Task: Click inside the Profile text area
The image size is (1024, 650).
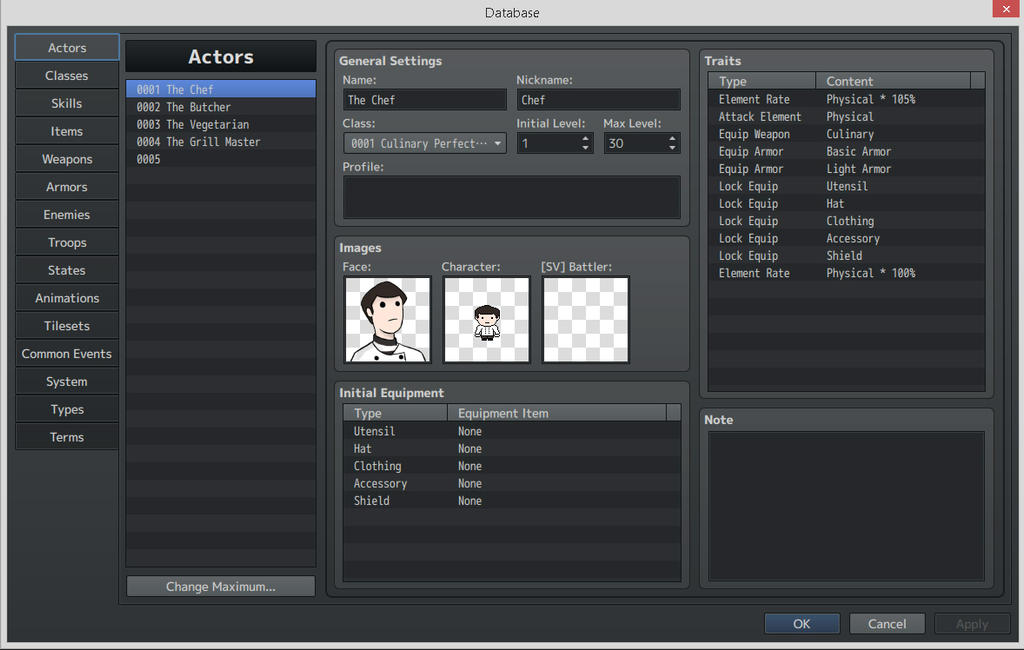Action: (511, 197)
